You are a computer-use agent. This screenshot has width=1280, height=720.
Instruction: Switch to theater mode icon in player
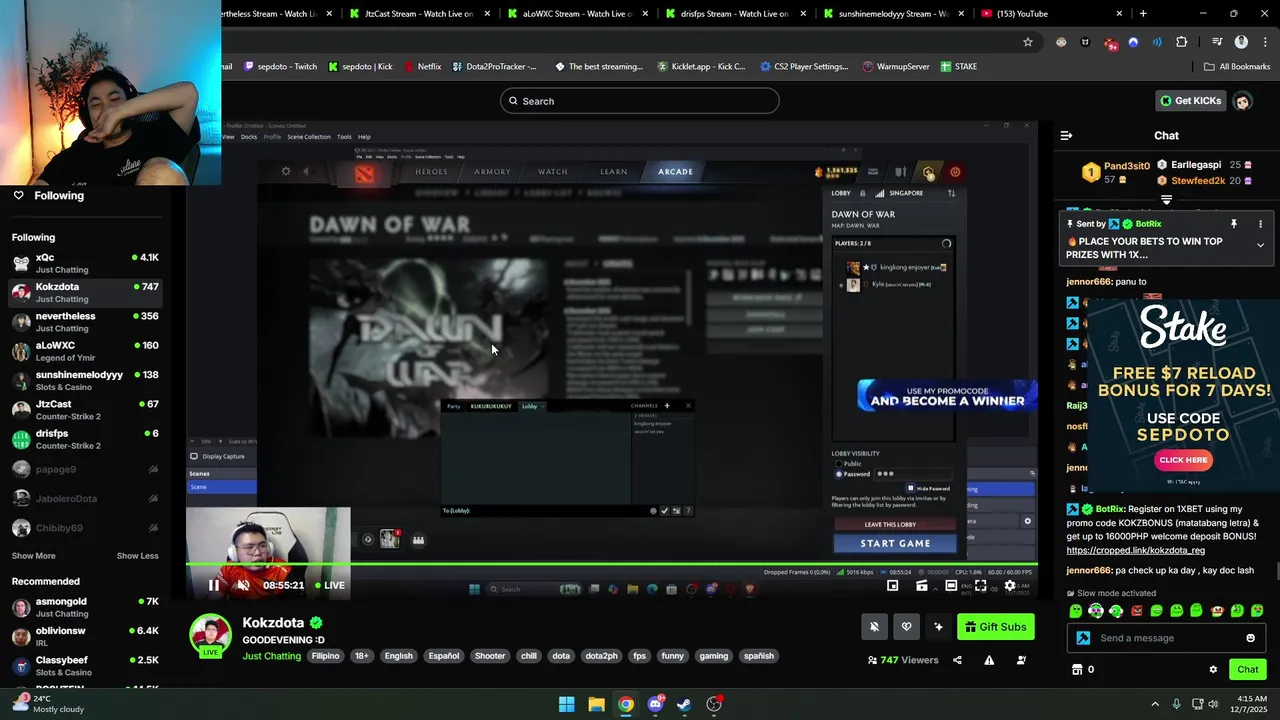click(x=951, y=586)
